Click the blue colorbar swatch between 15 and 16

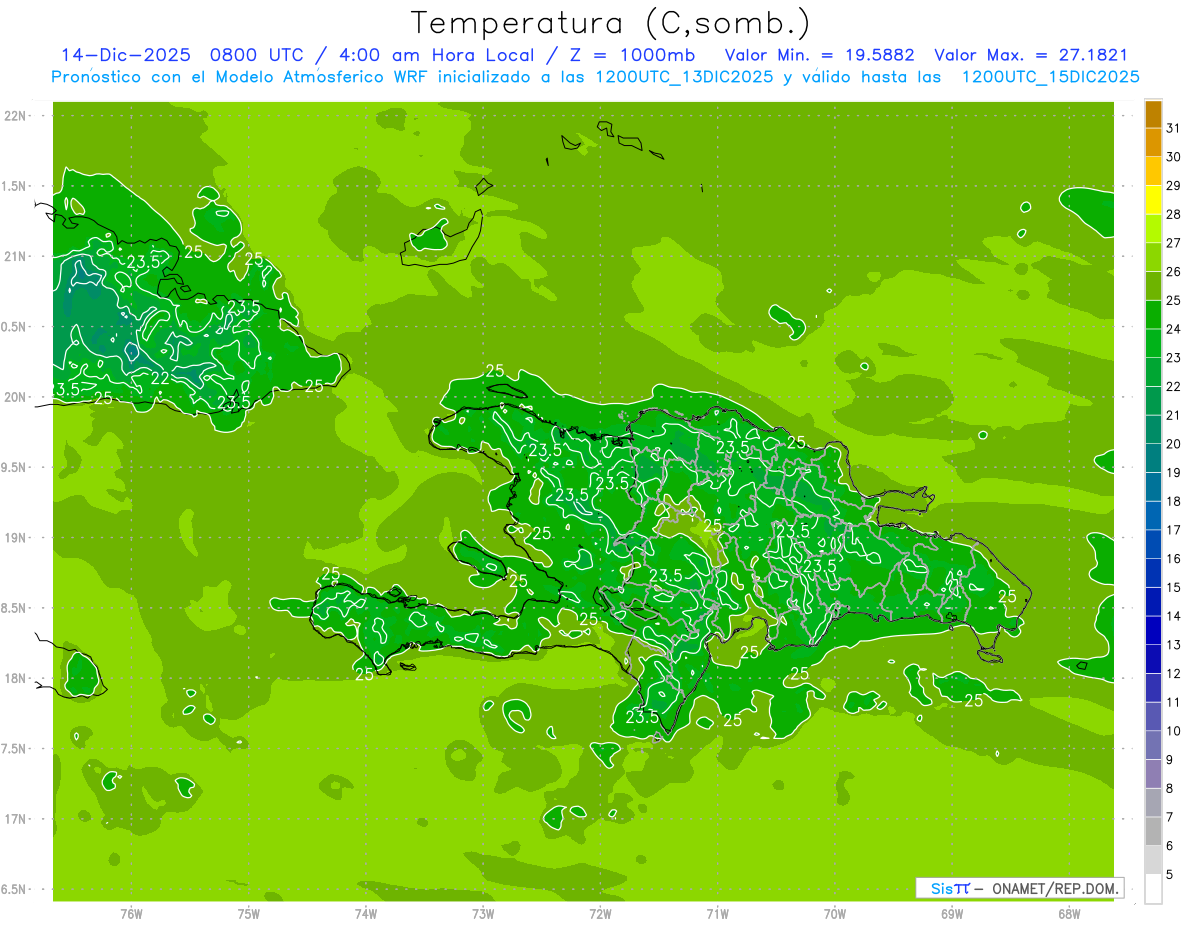tap(1153, 573)
